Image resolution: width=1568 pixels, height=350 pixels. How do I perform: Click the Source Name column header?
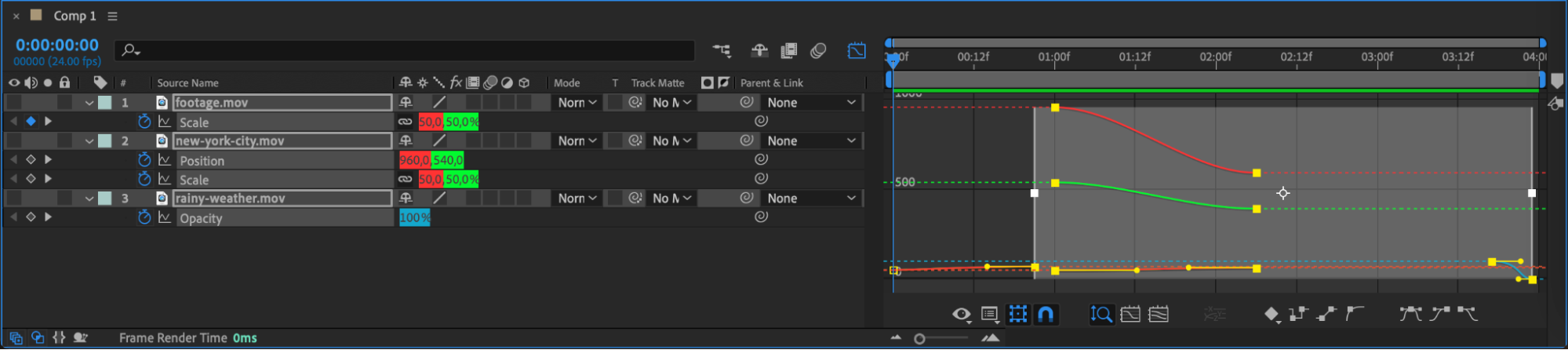187,83
